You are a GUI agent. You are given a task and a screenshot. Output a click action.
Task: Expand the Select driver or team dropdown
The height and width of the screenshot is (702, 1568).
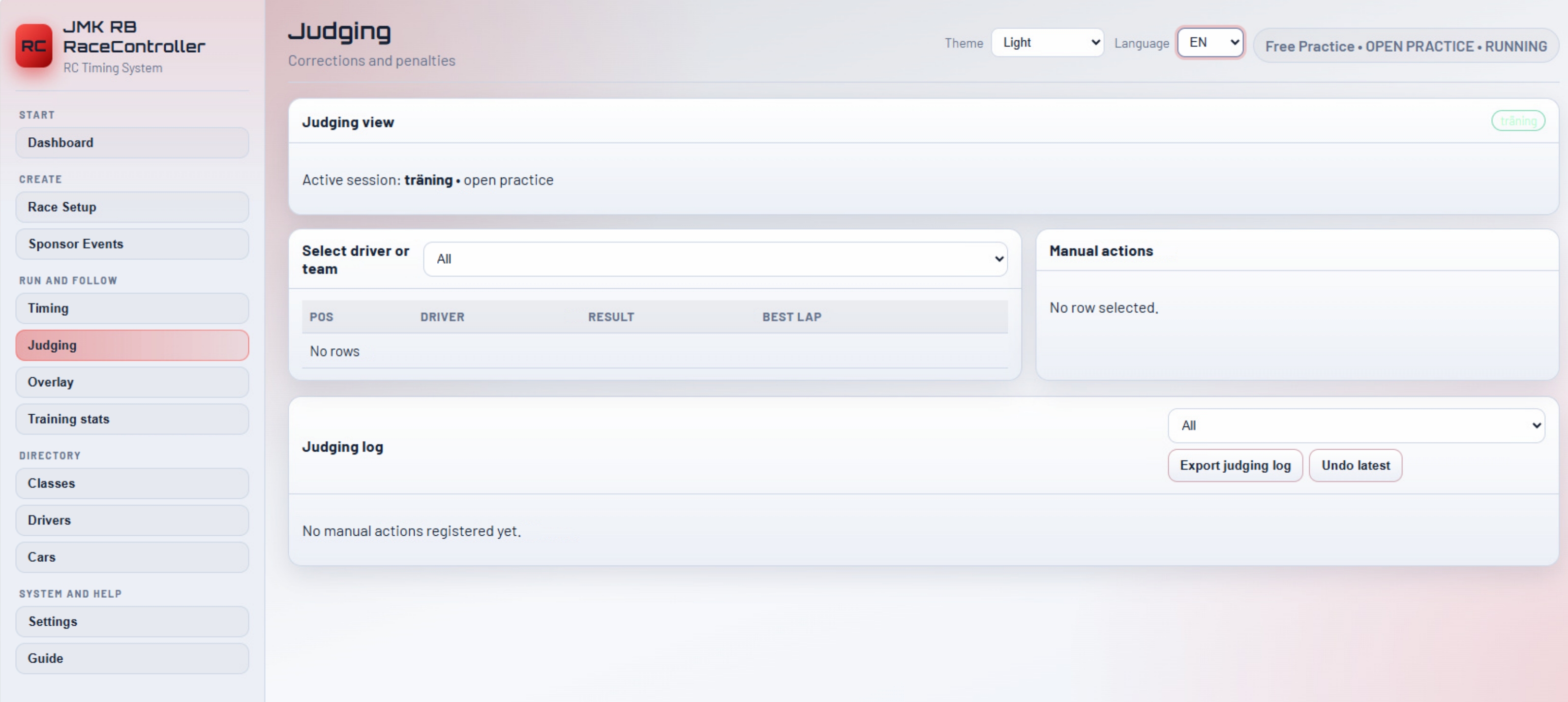coord(715,259)
